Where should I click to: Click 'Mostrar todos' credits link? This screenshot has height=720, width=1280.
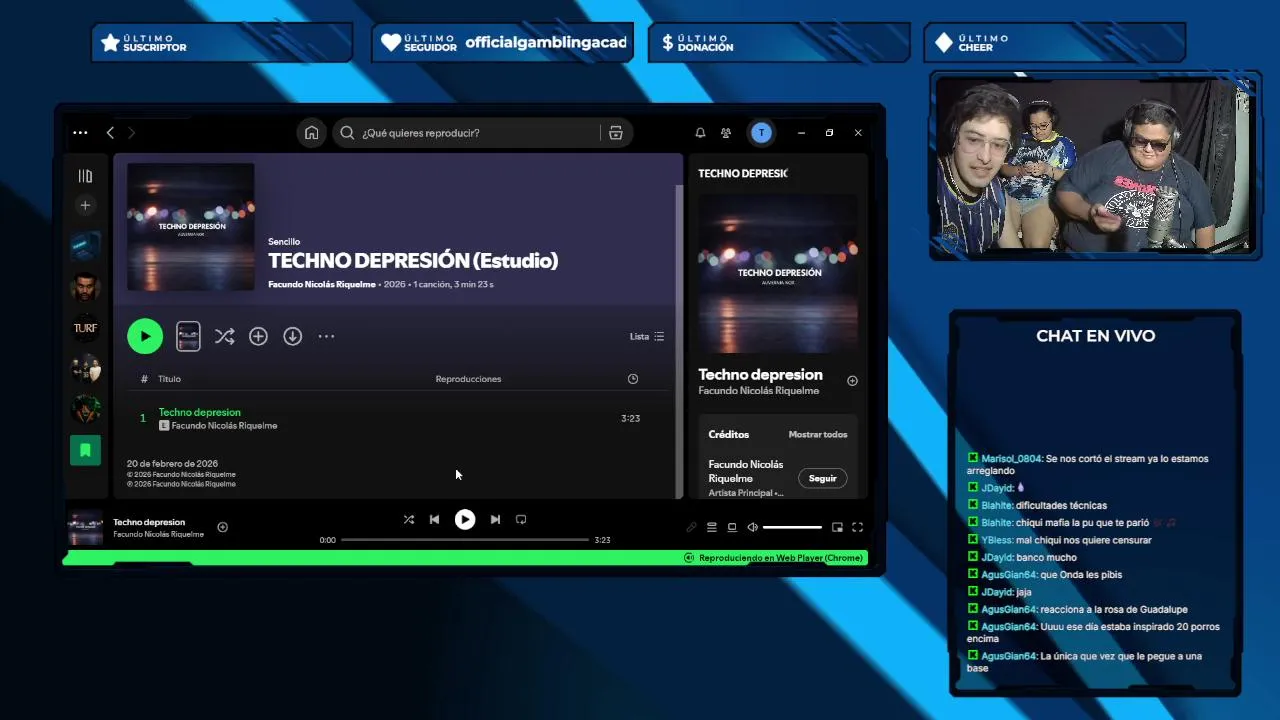[817, 434]
